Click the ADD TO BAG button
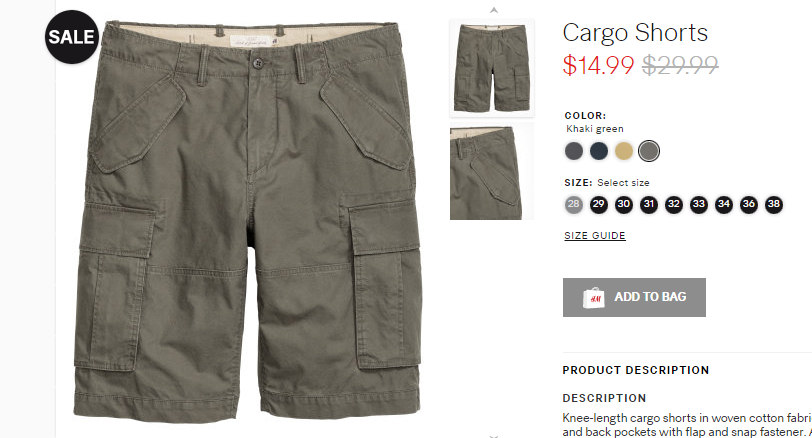812x438 pixels. click(634, 297)
